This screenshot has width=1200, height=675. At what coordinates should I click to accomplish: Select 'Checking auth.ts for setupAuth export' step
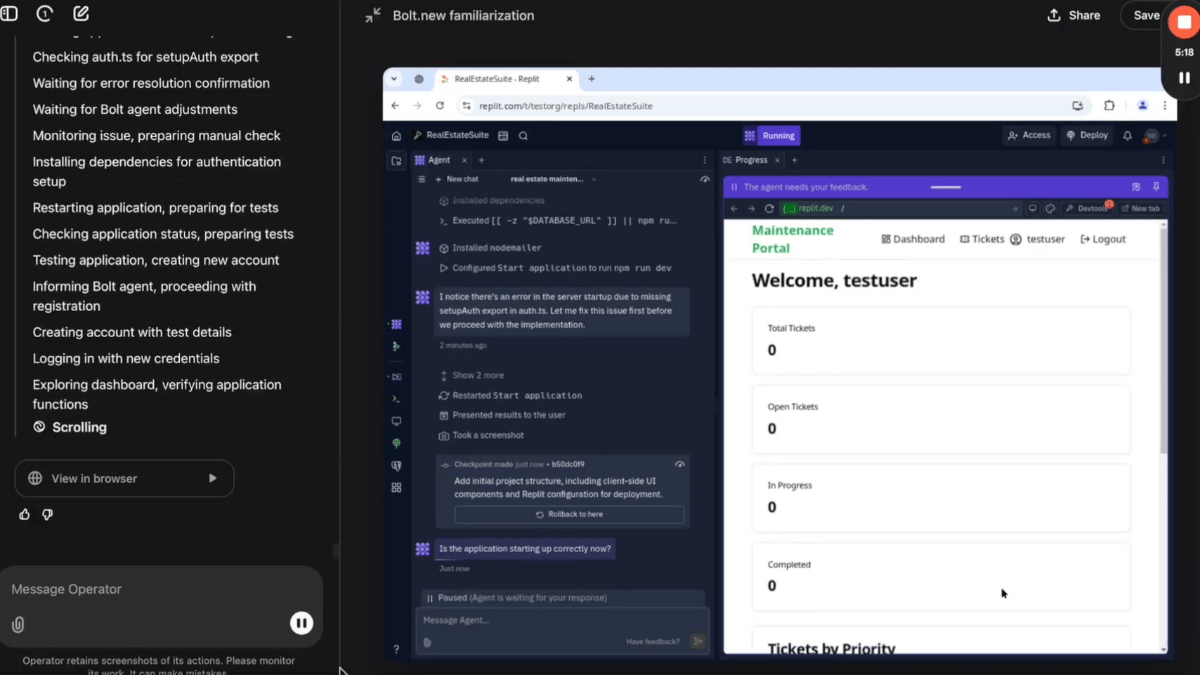click(145, 57)
